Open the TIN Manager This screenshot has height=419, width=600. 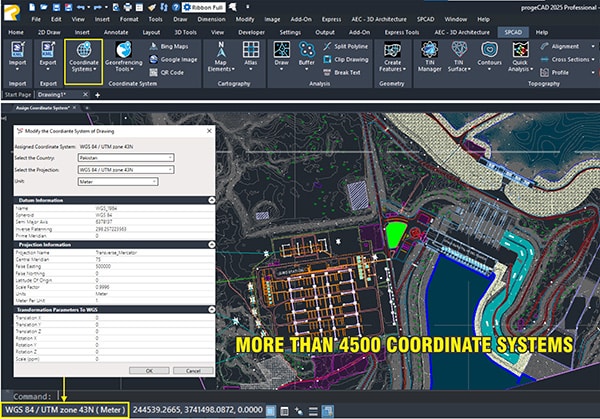click(x=429, y=57)
